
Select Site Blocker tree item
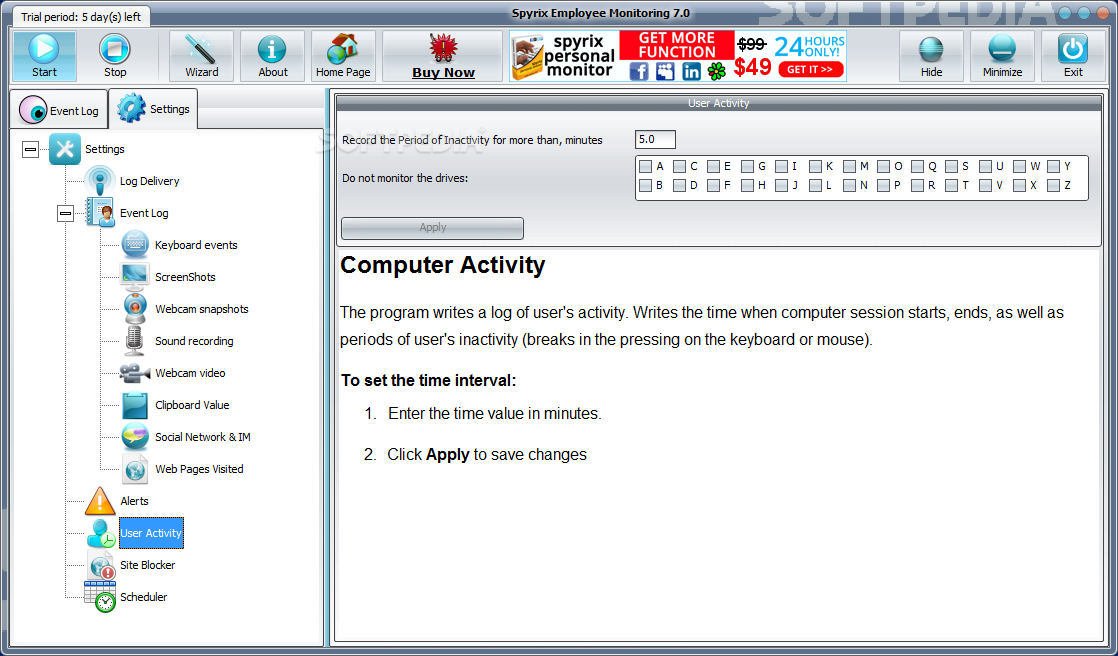pyautogui.click(x=148, y=565)
